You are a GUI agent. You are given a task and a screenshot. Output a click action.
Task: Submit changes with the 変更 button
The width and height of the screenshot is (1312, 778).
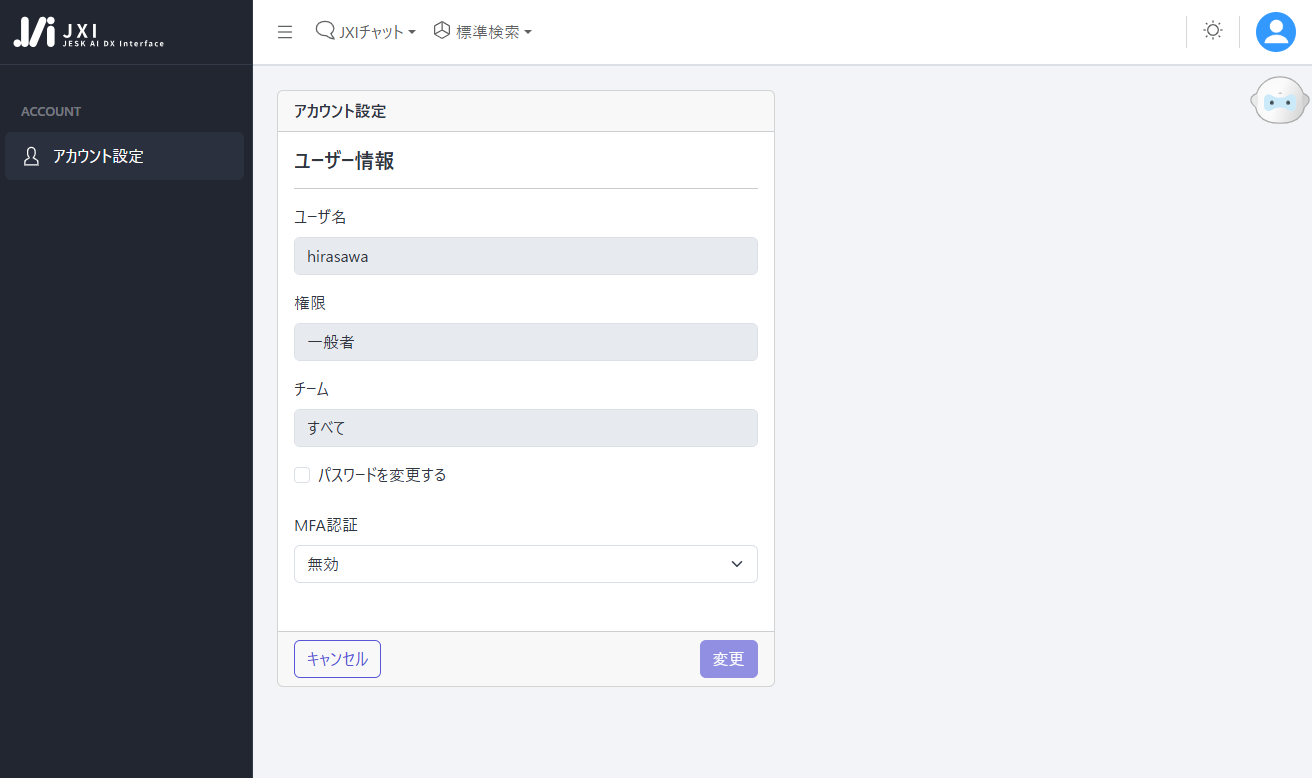pyautogui.click(x=728, y=658)
